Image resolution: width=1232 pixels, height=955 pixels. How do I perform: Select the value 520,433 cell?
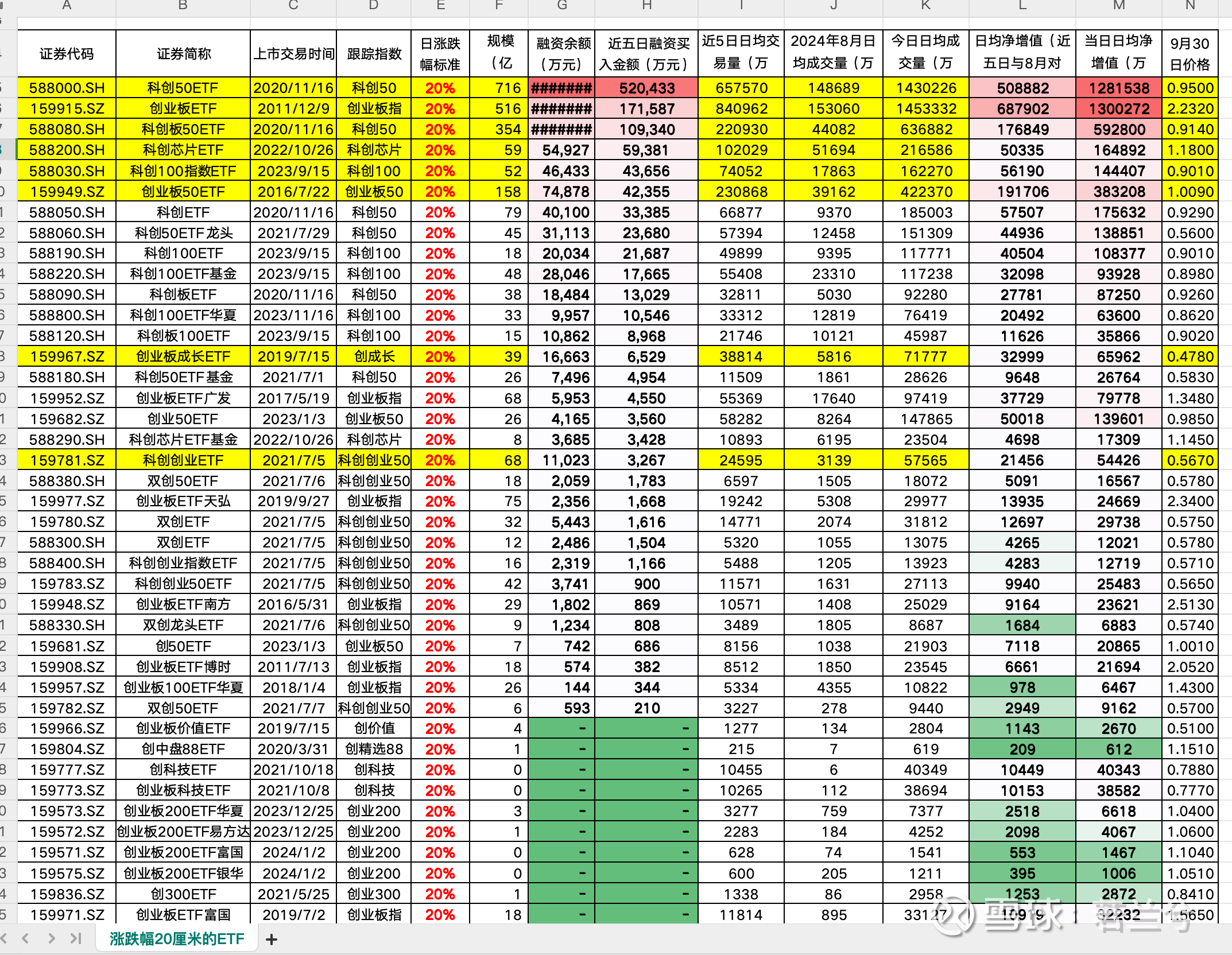point(646,88)
